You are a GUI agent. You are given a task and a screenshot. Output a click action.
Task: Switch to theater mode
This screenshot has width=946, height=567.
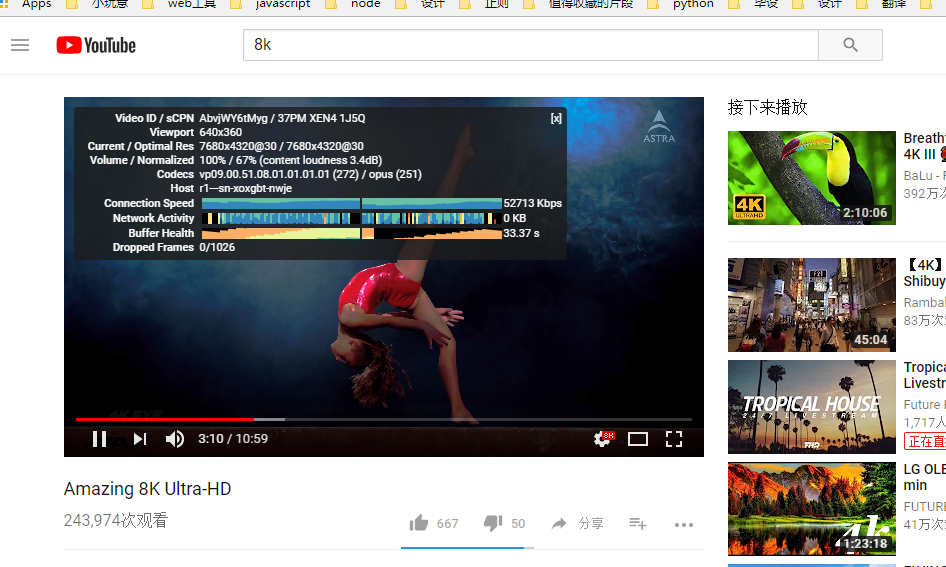(638, 439)
